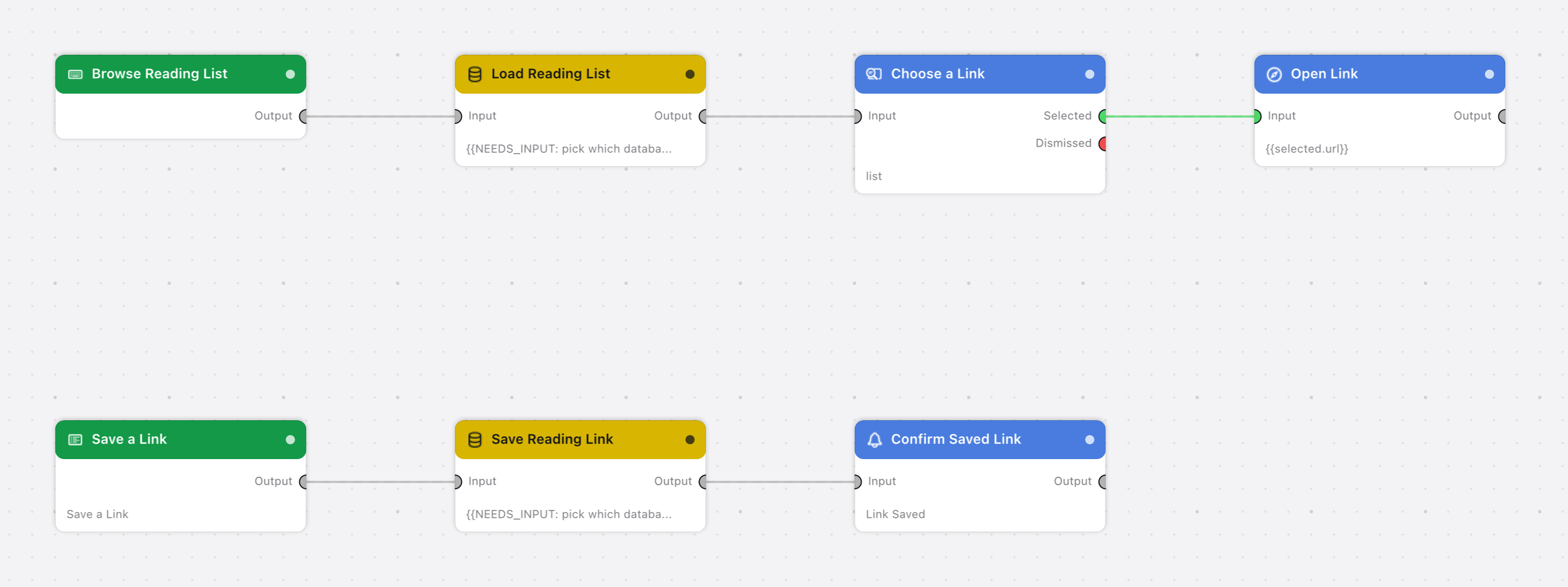The height and width of the screenshot is (587, 1568).
Task: Click the compass icon on Open Link
Action: [x=1274, y=74]
